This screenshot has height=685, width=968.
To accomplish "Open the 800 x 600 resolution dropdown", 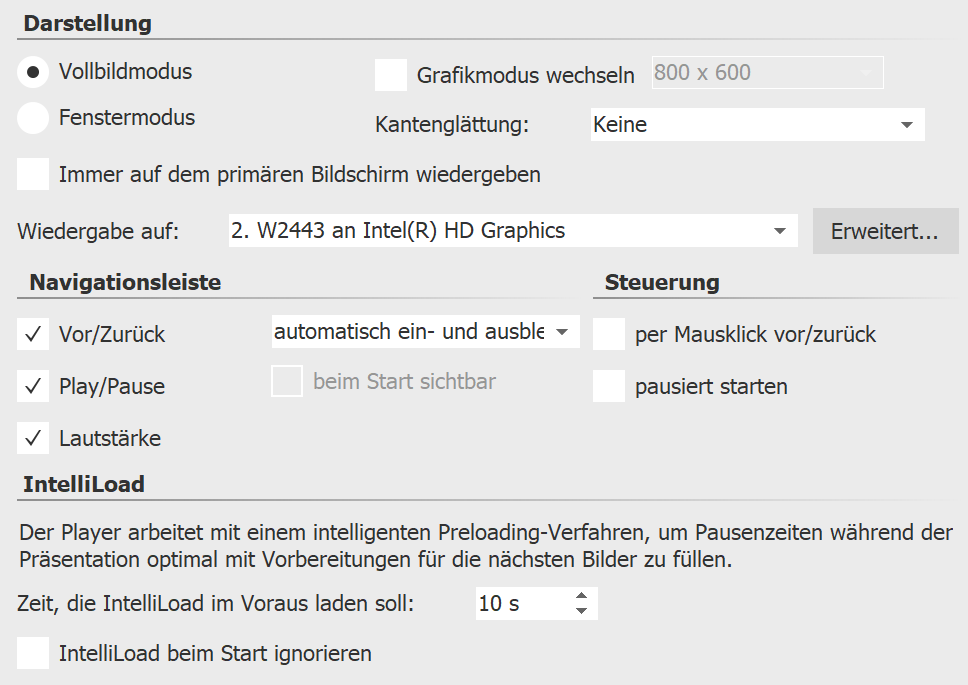I will 866,72.
